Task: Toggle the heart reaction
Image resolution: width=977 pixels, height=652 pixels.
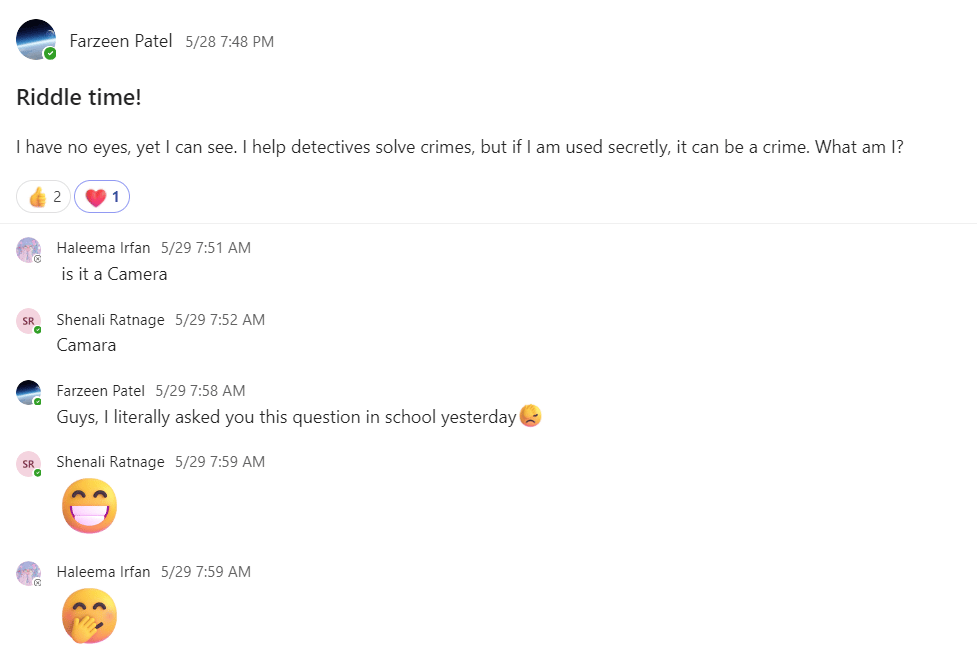Action: (102, 197)
